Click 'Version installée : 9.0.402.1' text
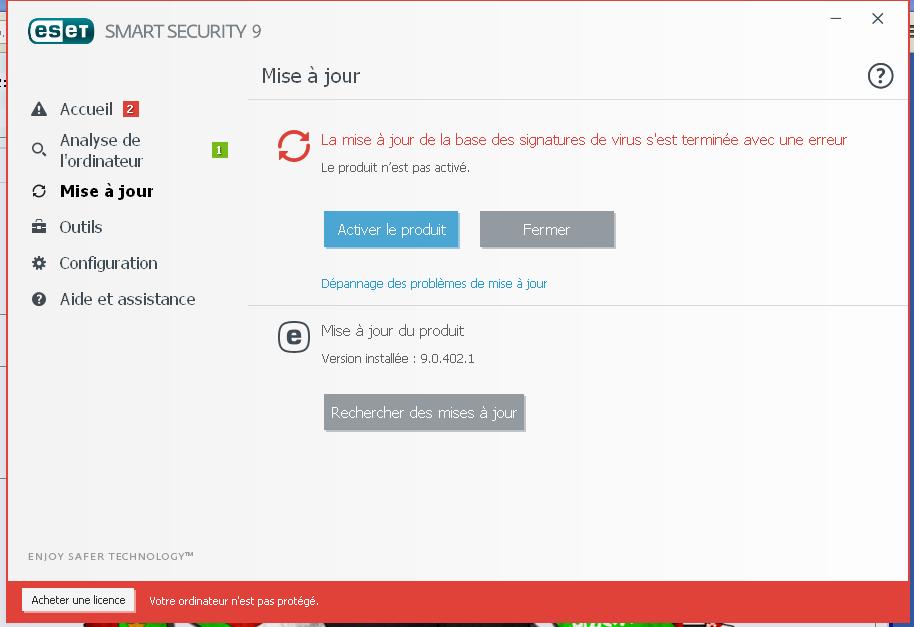Screen dimensions: 914x627 click(x=398, y=359)
